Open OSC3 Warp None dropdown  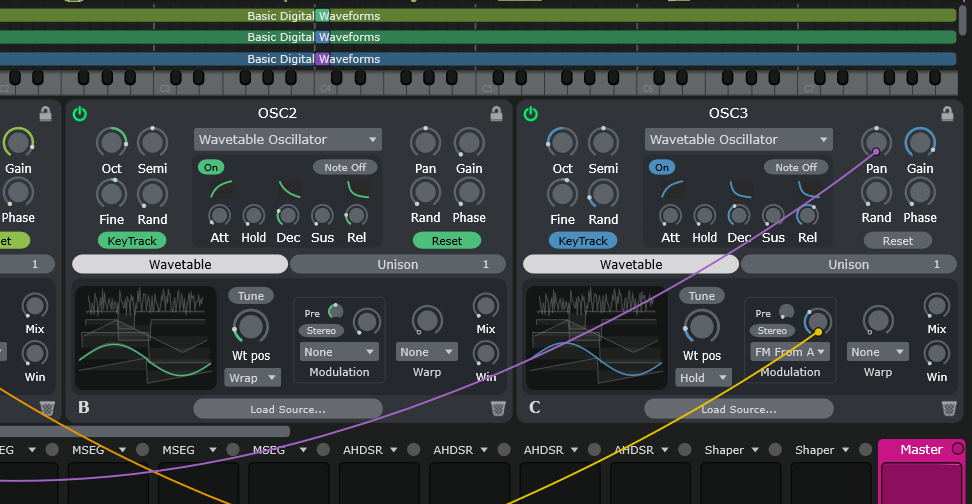pos(878,351)
